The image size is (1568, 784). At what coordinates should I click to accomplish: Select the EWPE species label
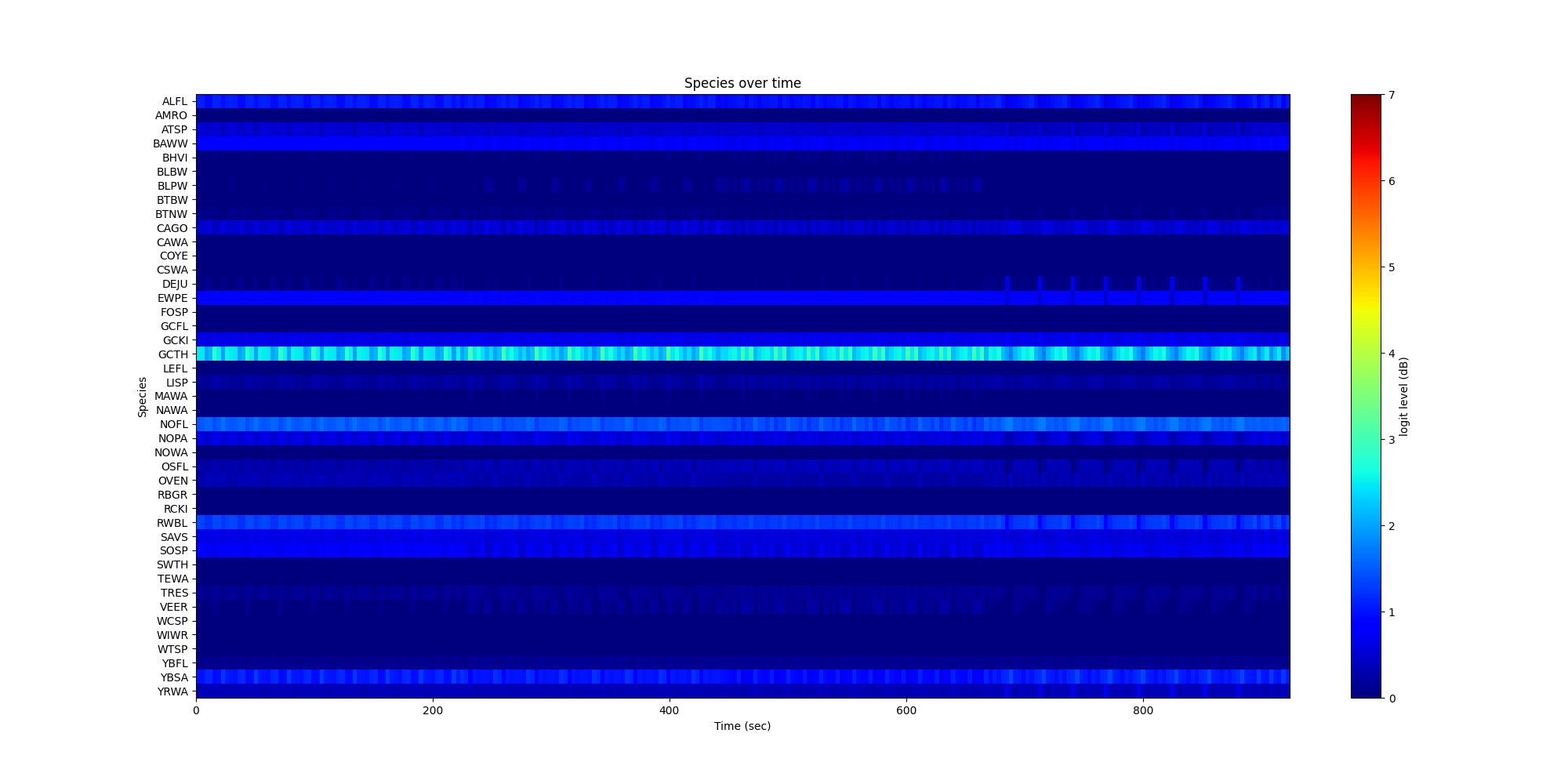click(172, 298)
